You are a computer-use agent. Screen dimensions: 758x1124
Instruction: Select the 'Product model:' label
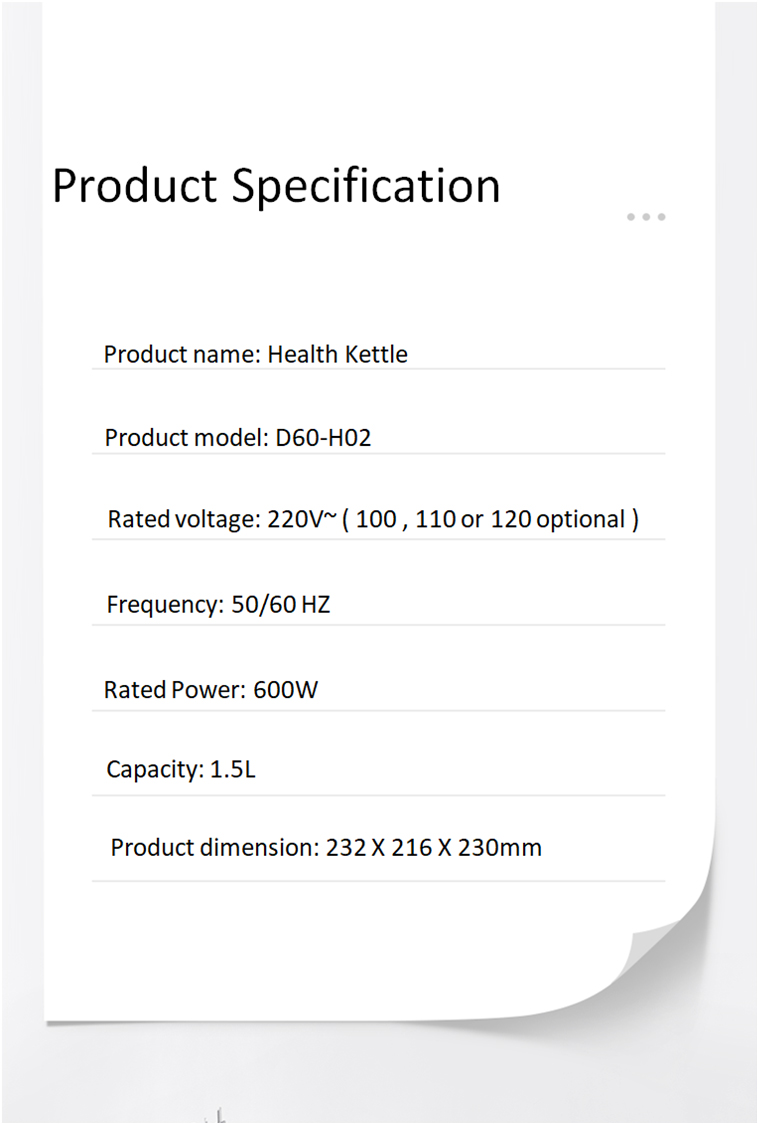(186, 438)
